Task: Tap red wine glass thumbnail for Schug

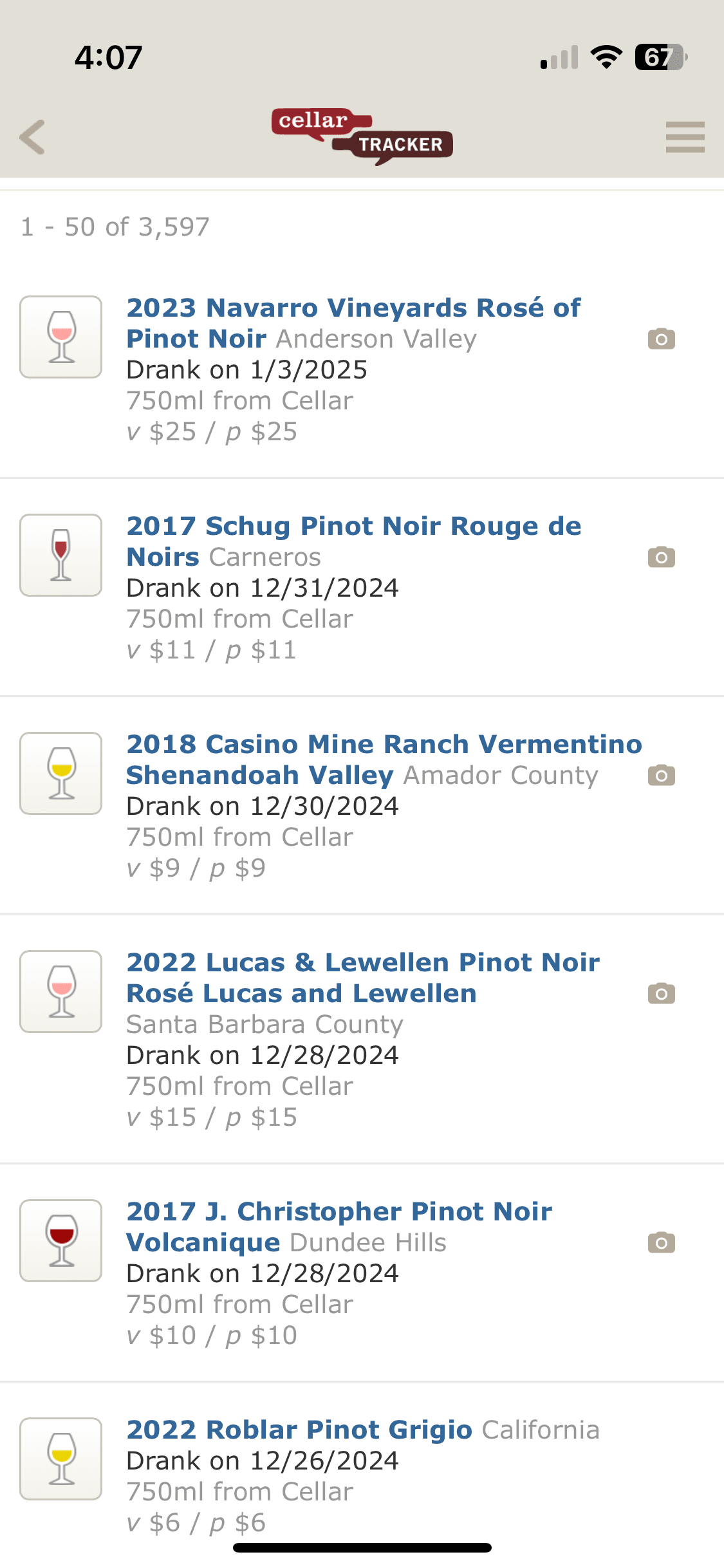Action: click(x=61, y=555)
